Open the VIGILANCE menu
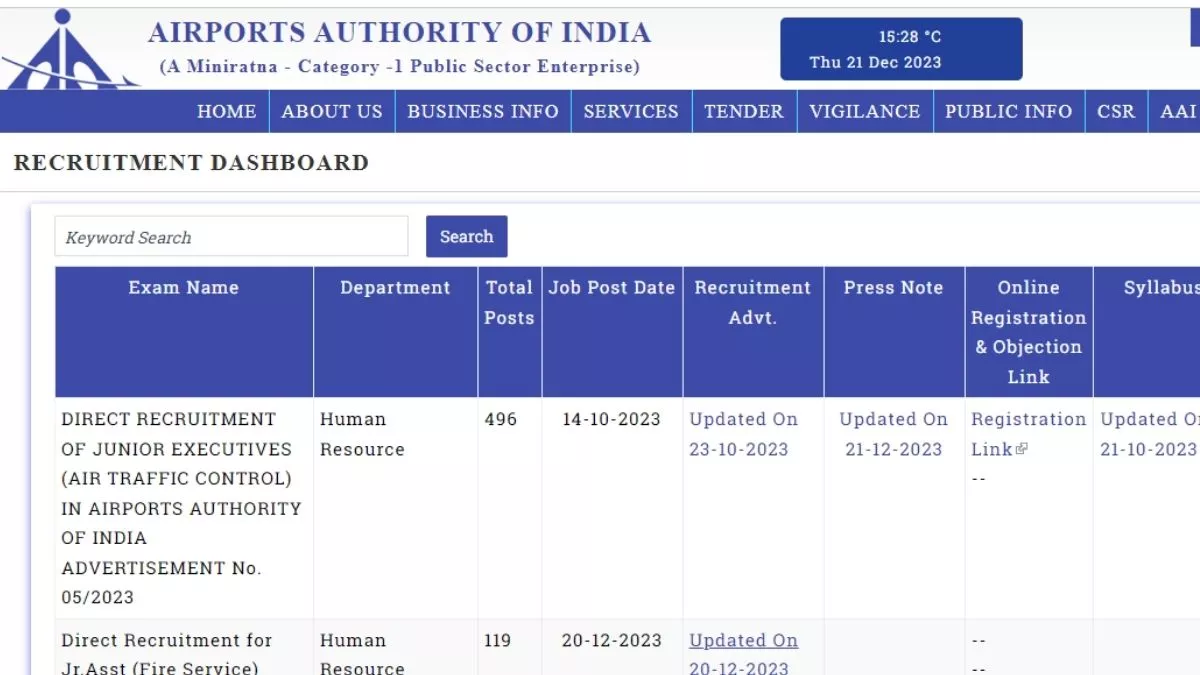The height and width of the screenshot is (675, 1200). click(x=865, y=112)
